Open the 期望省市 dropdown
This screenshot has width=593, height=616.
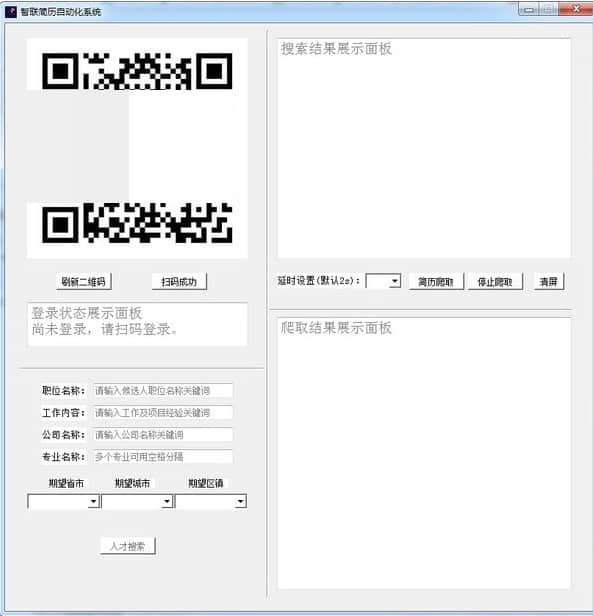(x=63, y=501)
